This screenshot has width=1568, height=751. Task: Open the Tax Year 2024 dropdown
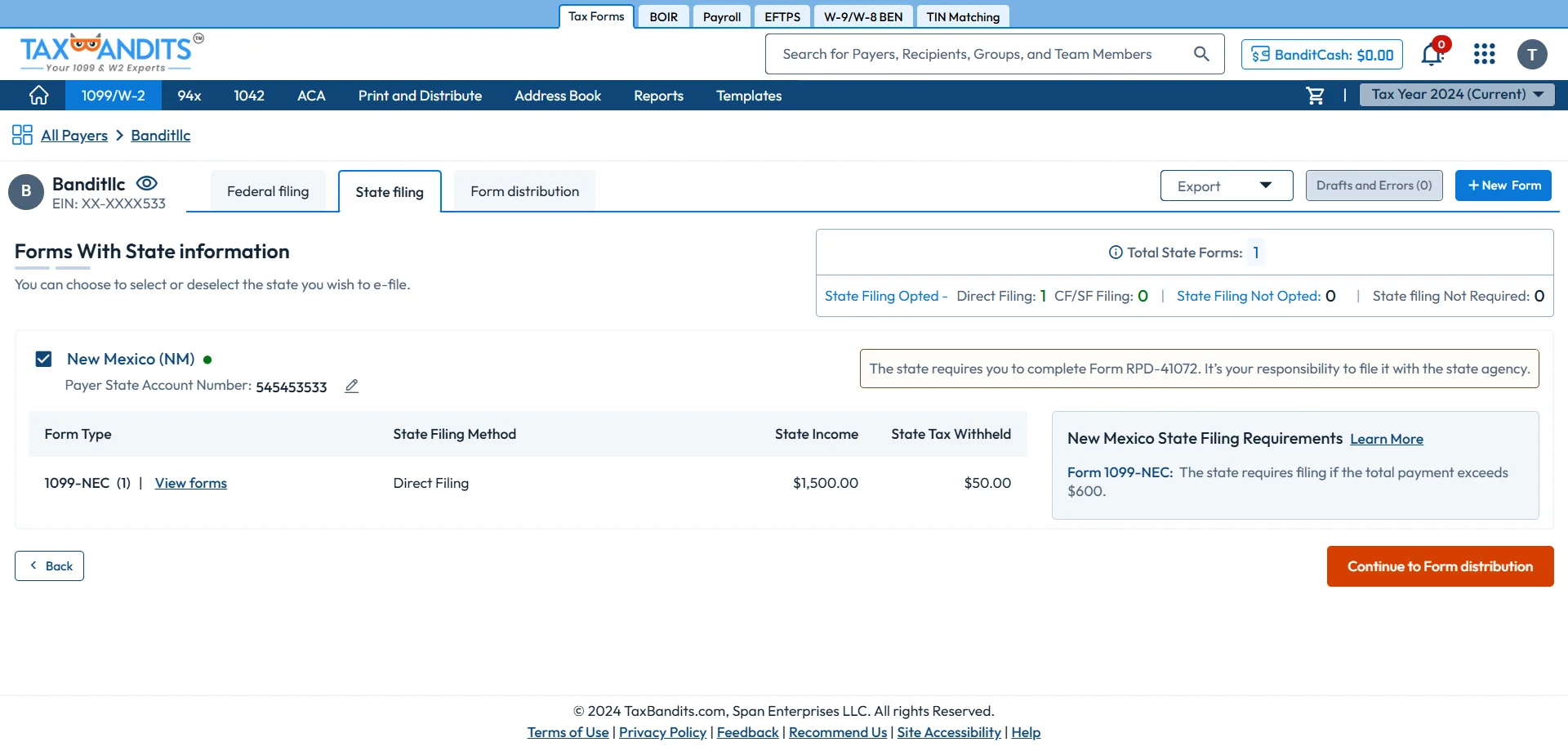(1457, 95)
